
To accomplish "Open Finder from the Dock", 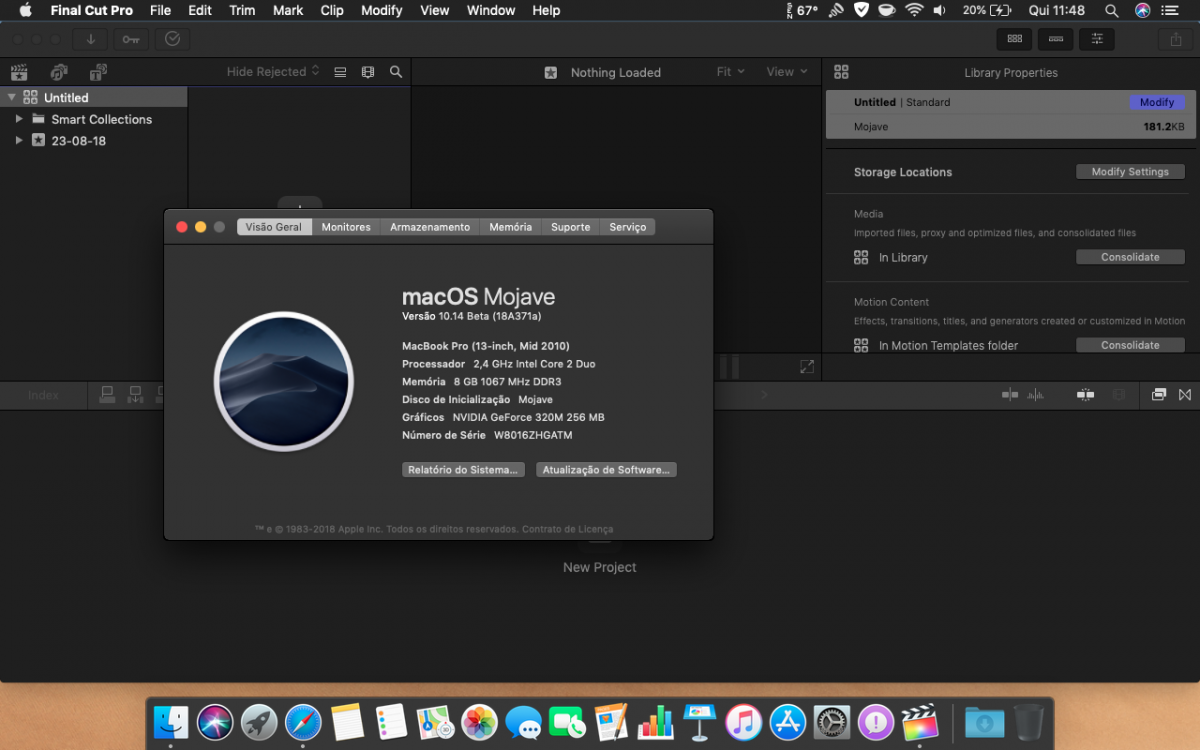I will (171, 721).
